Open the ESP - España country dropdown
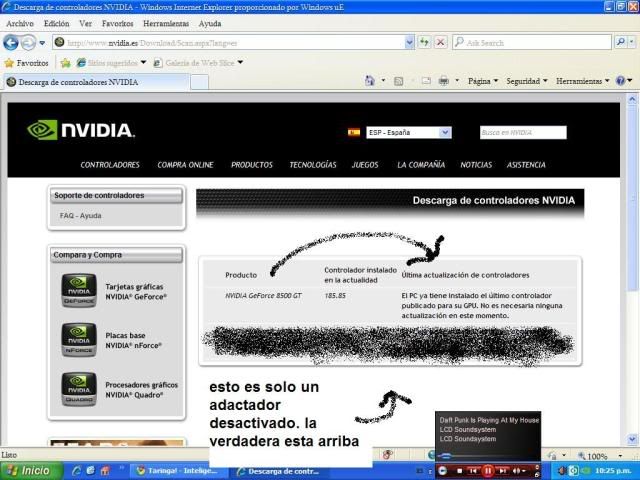Screen dimensions: 640x480 pos(409,132)
